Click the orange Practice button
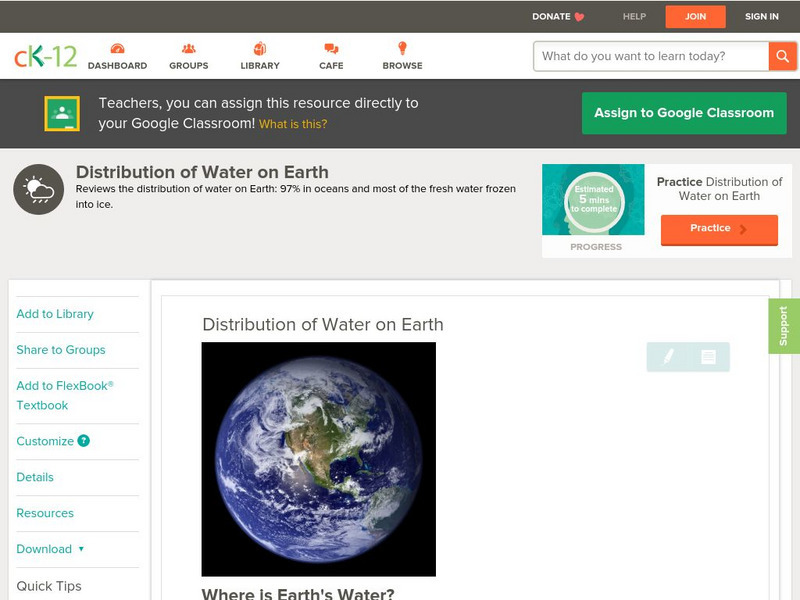 719,230
